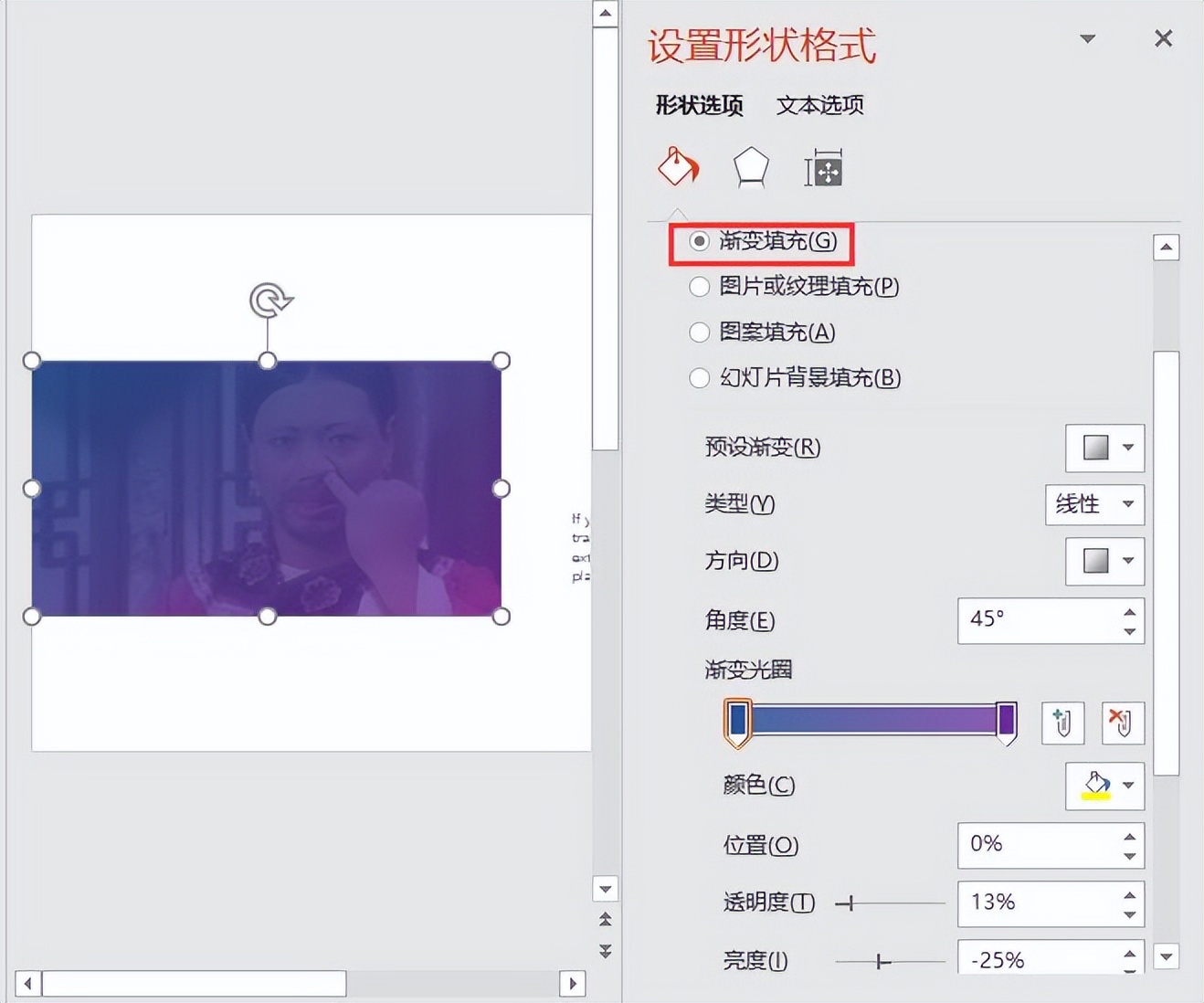This screenshot has width=1204, height=1003.
Task: Open the Size & Properties tab icon
Action: tap(823, 168)
